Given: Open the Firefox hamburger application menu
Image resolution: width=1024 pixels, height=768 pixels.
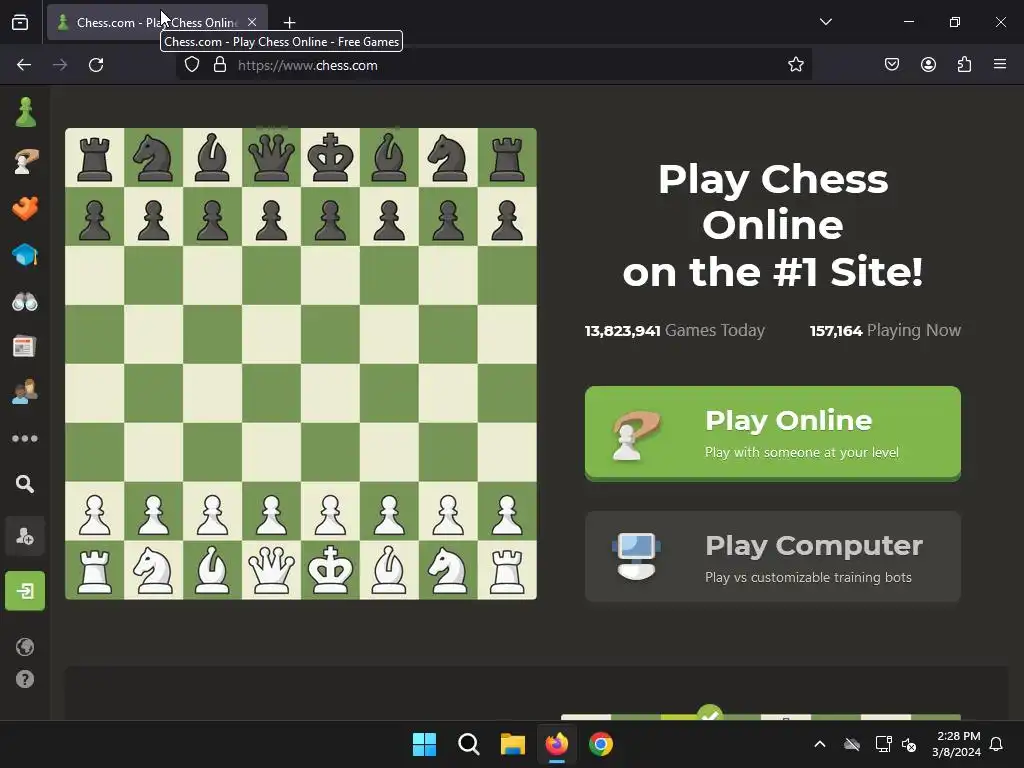Looking at the screenshot, I should 1000,65.
